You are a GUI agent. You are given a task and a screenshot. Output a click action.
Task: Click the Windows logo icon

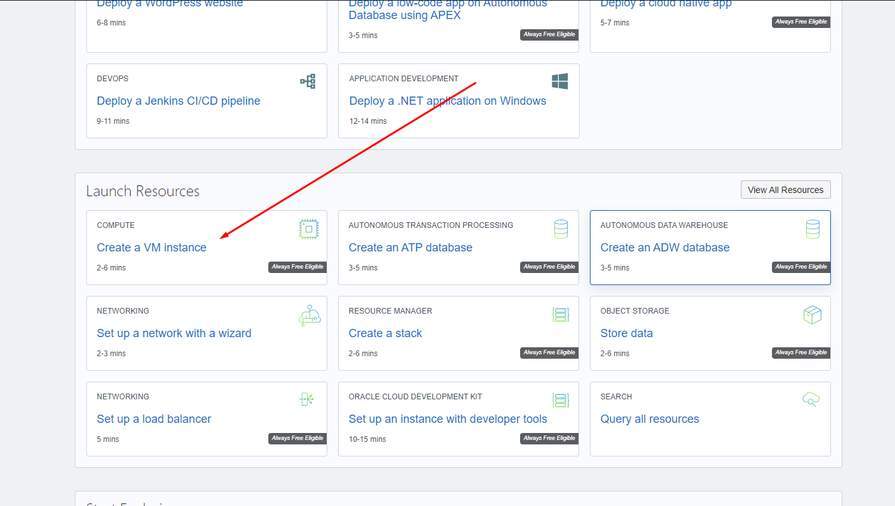560,81
